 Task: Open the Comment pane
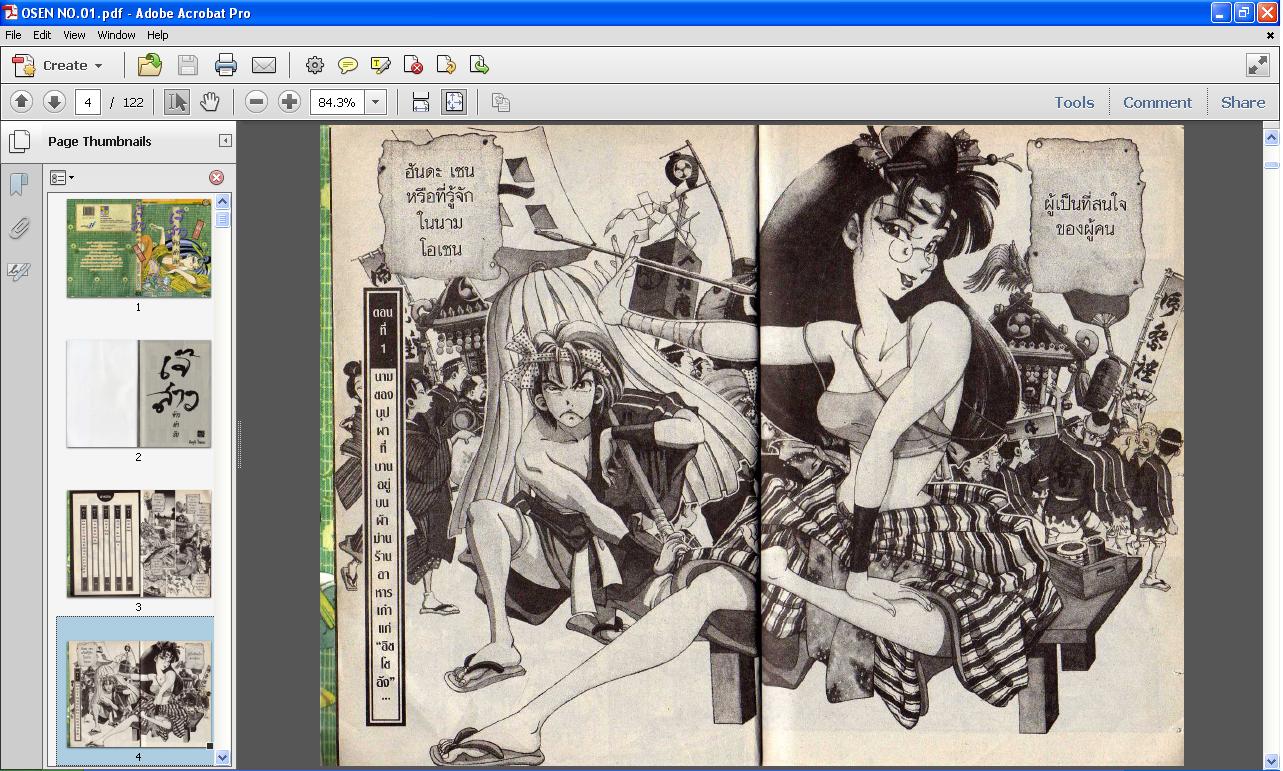1157,102
